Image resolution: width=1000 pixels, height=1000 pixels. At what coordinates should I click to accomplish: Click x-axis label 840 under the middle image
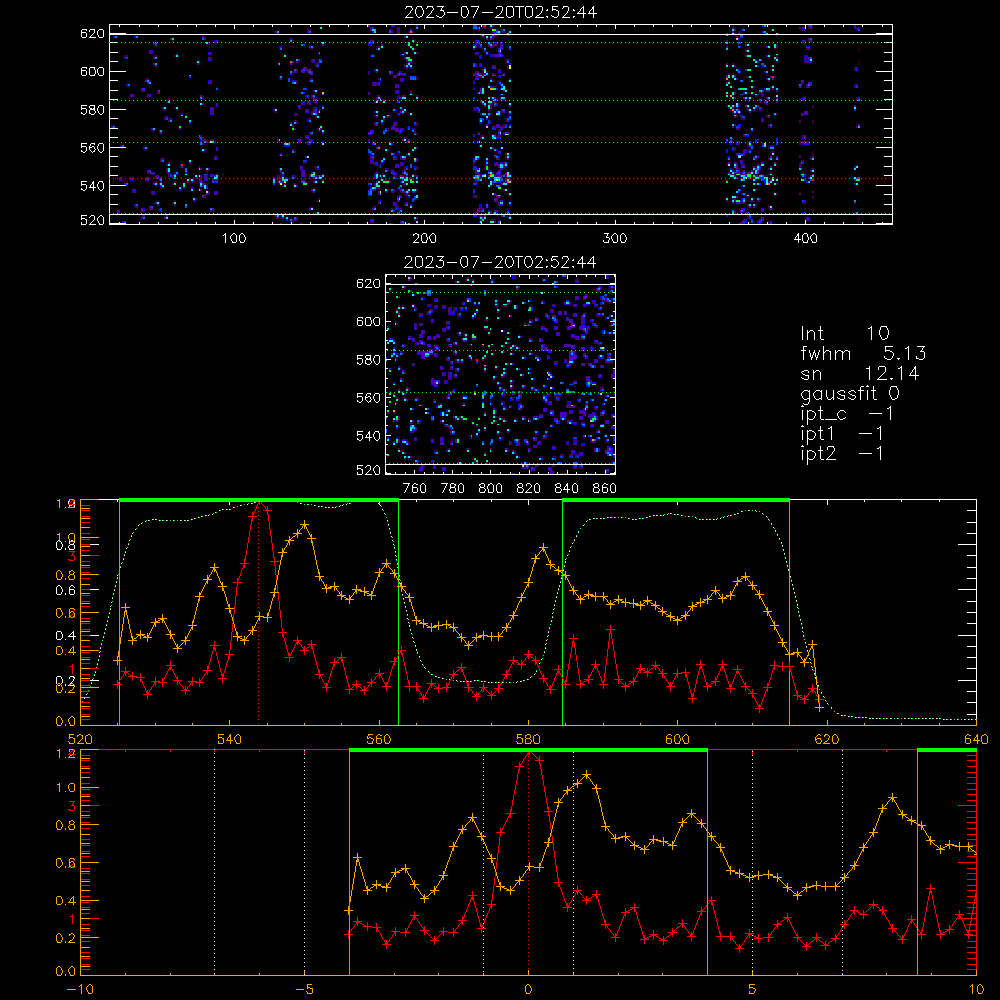(x=566, y=489)
